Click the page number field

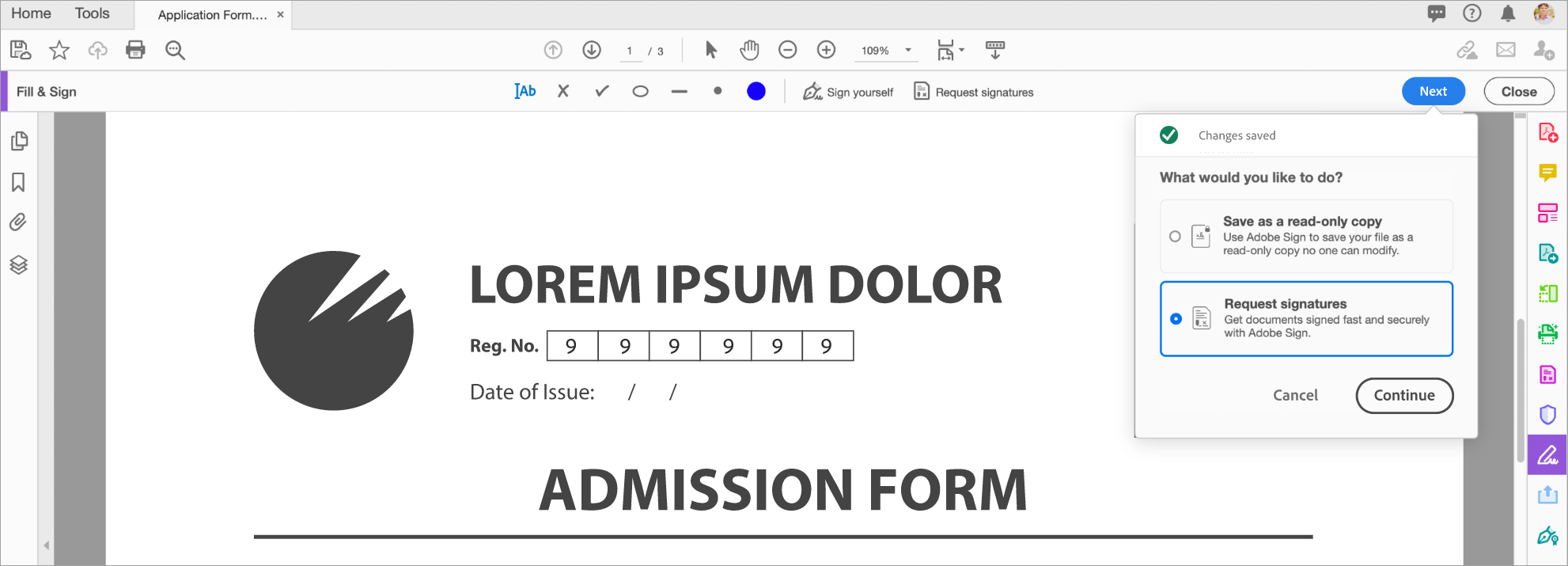pyautogui.click(x=630, y=51)
